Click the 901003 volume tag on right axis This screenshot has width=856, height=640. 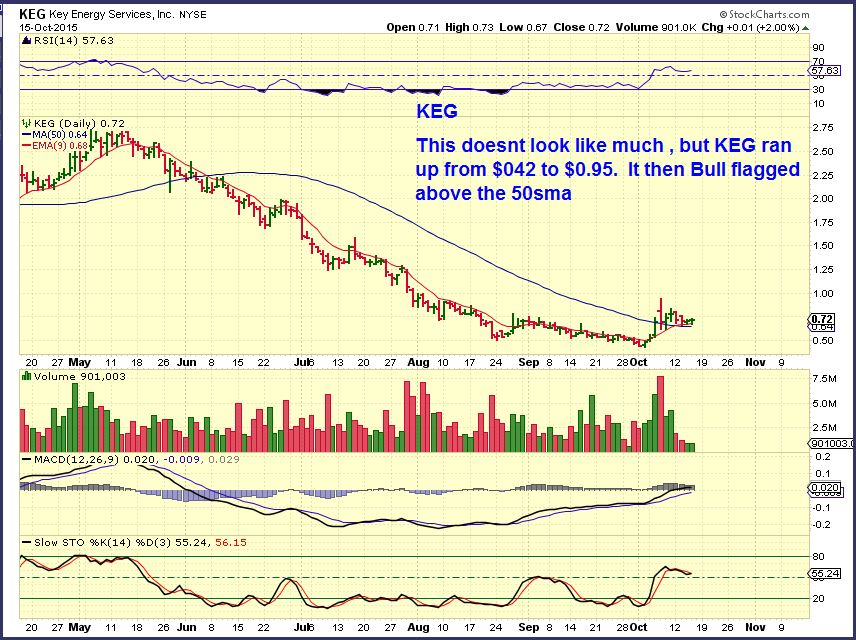[x=832, y=444]
